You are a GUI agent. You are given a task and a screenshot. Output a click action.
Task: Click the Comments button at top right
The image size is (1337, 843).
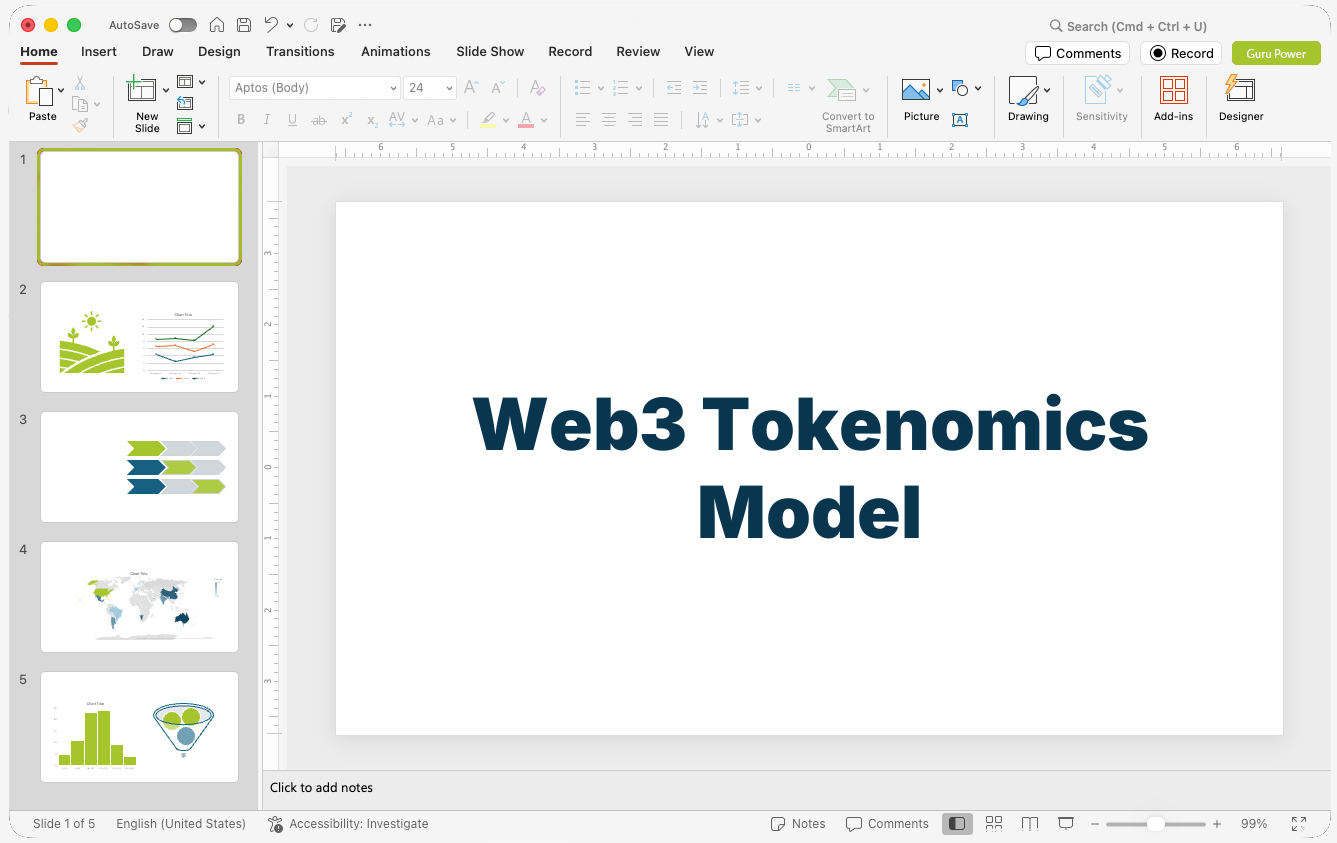click(x=1078, y=53)
